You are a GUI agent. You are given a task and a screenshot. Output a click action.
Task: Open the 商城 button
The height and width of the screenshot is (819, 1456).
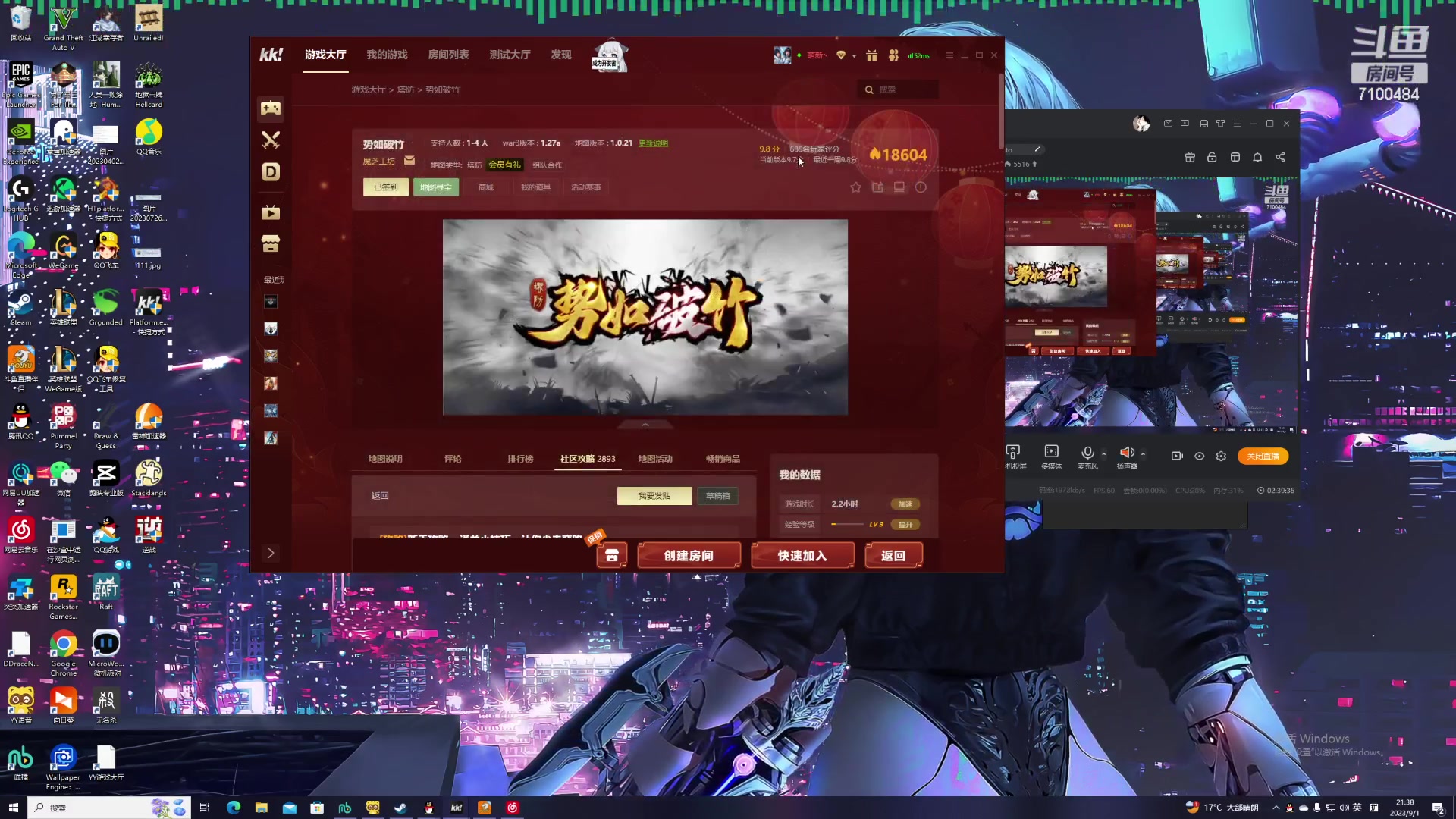(486, 187)
